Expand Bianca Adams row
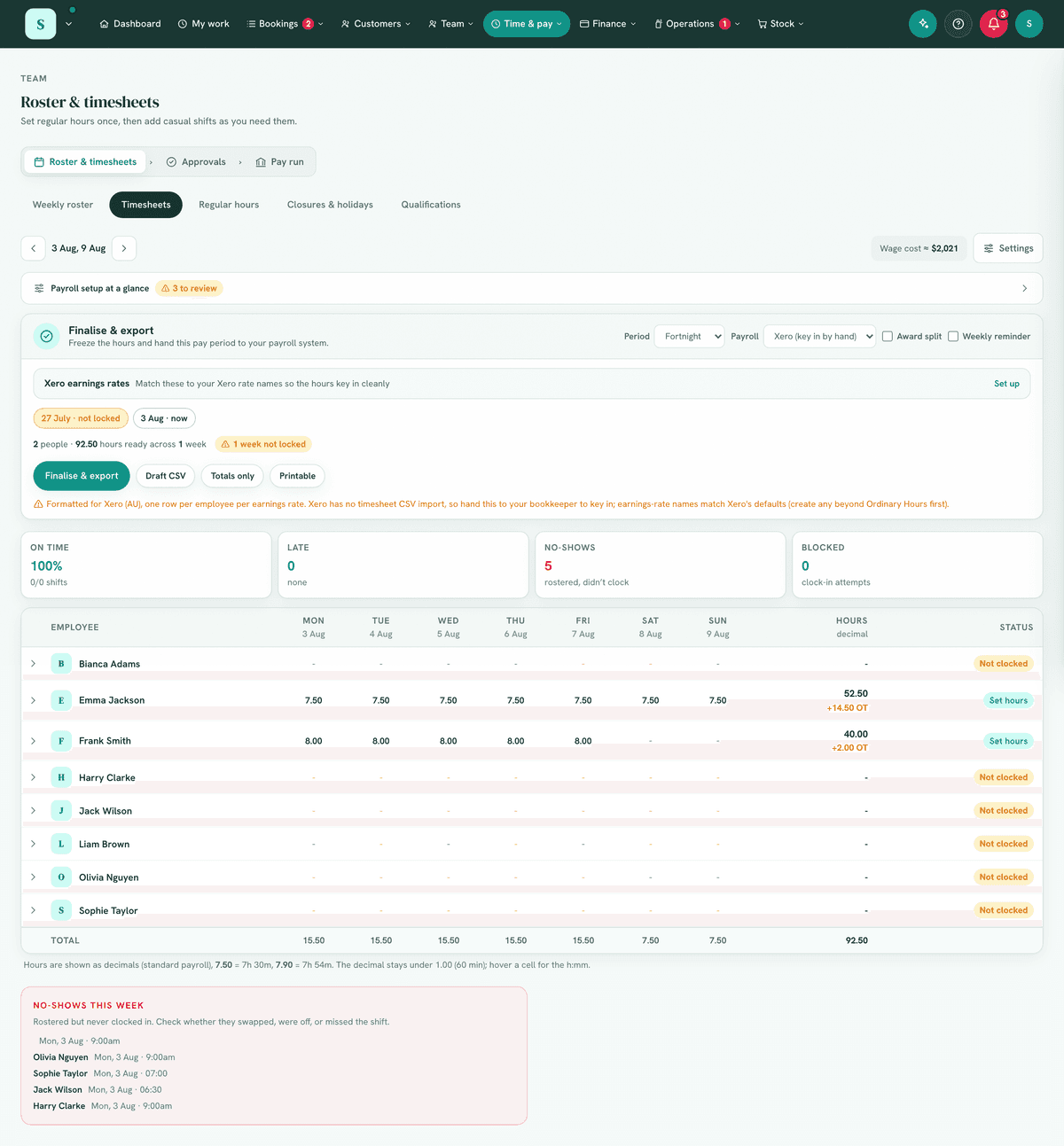This screenshot has height=1146, width=1064. [x=34, y=664]
